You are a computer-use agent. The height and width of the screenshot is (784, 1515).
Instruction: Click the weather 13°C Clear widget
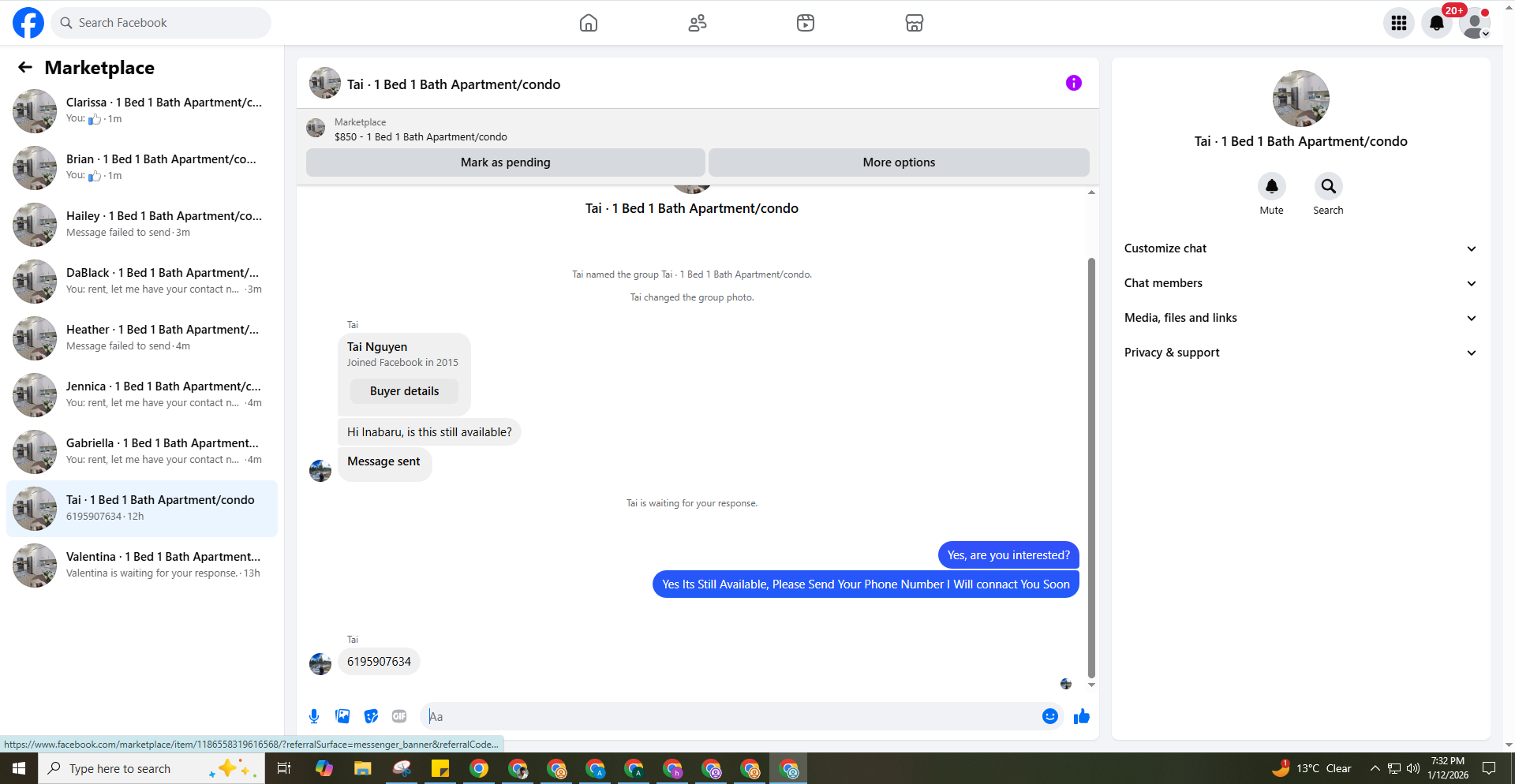(x=1311, y=768)
